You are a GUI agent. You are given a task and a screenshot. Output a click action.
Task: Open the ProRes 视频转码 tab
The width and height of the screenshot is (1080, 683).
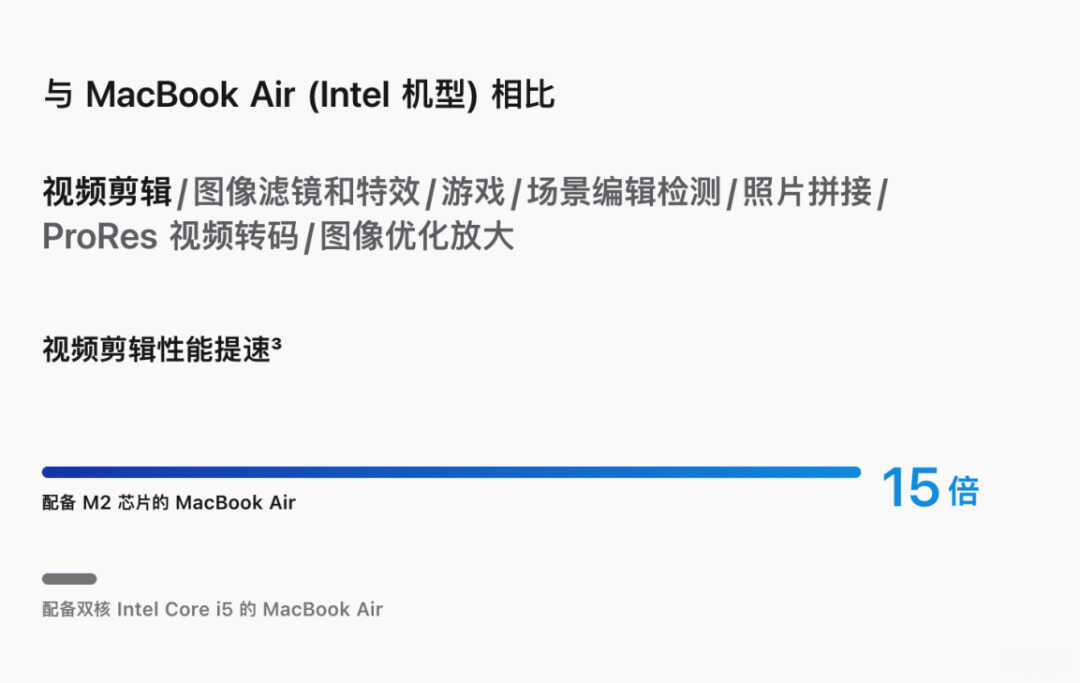[x=170, y=236]
